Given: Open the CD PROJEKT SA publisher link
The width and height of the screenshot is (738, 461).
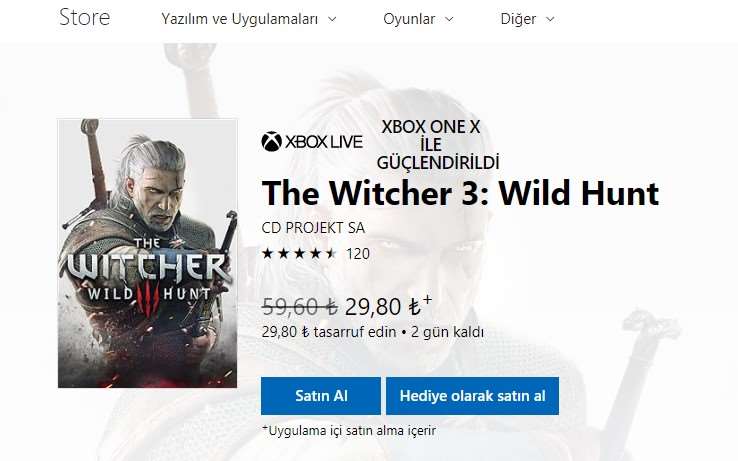Looking at the screenshot, I should point(313,228).
